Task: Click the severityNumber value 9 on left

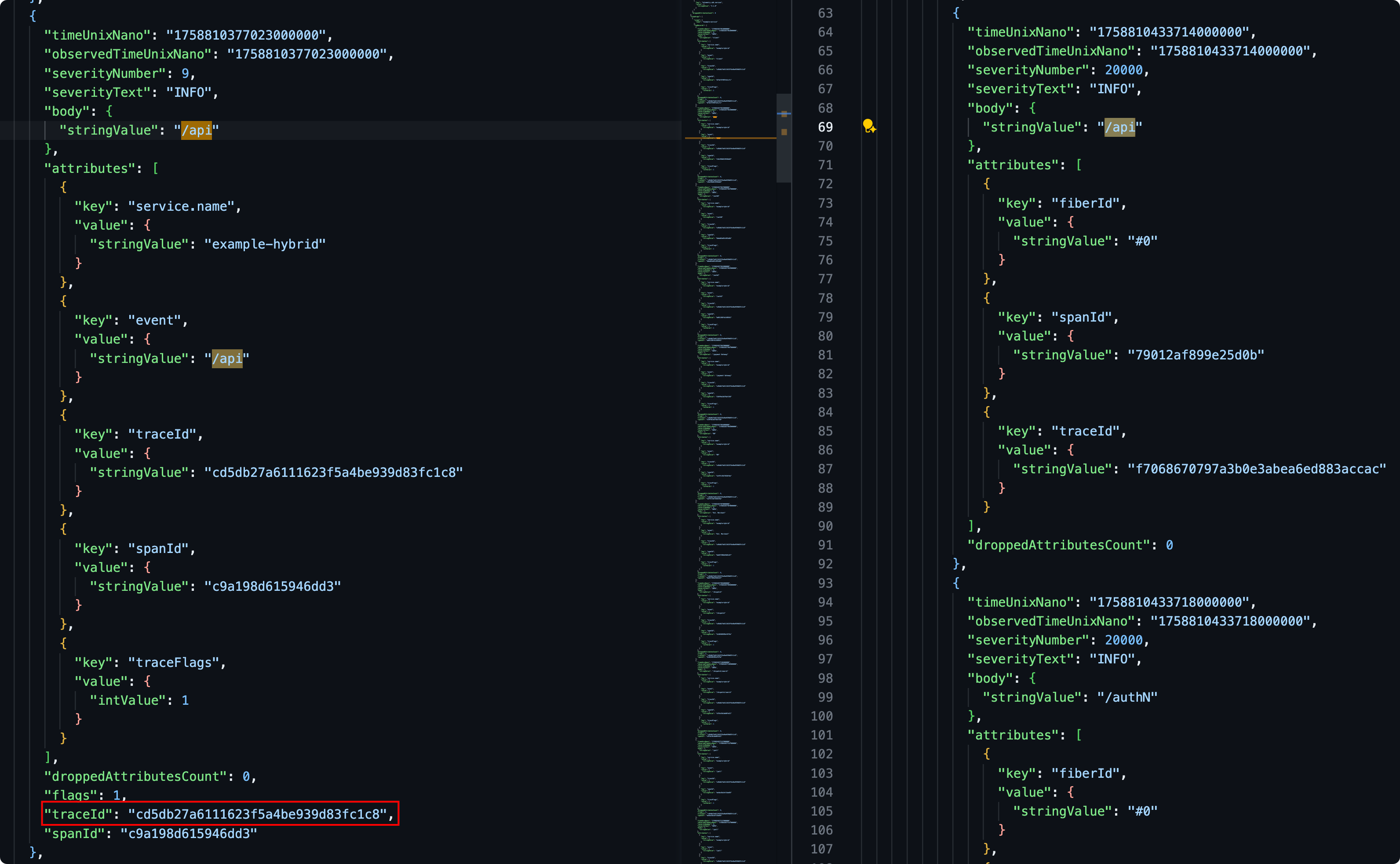Action: (185, 73)
